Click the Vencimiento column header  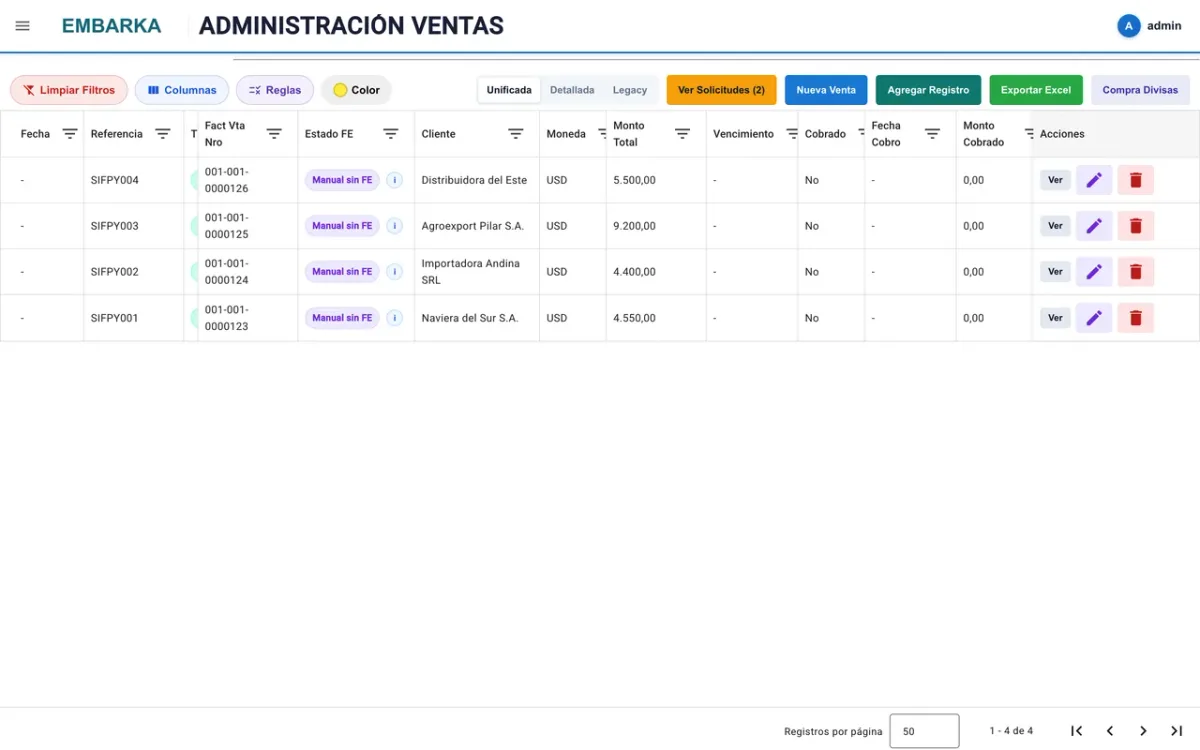(x=743, y=134)
